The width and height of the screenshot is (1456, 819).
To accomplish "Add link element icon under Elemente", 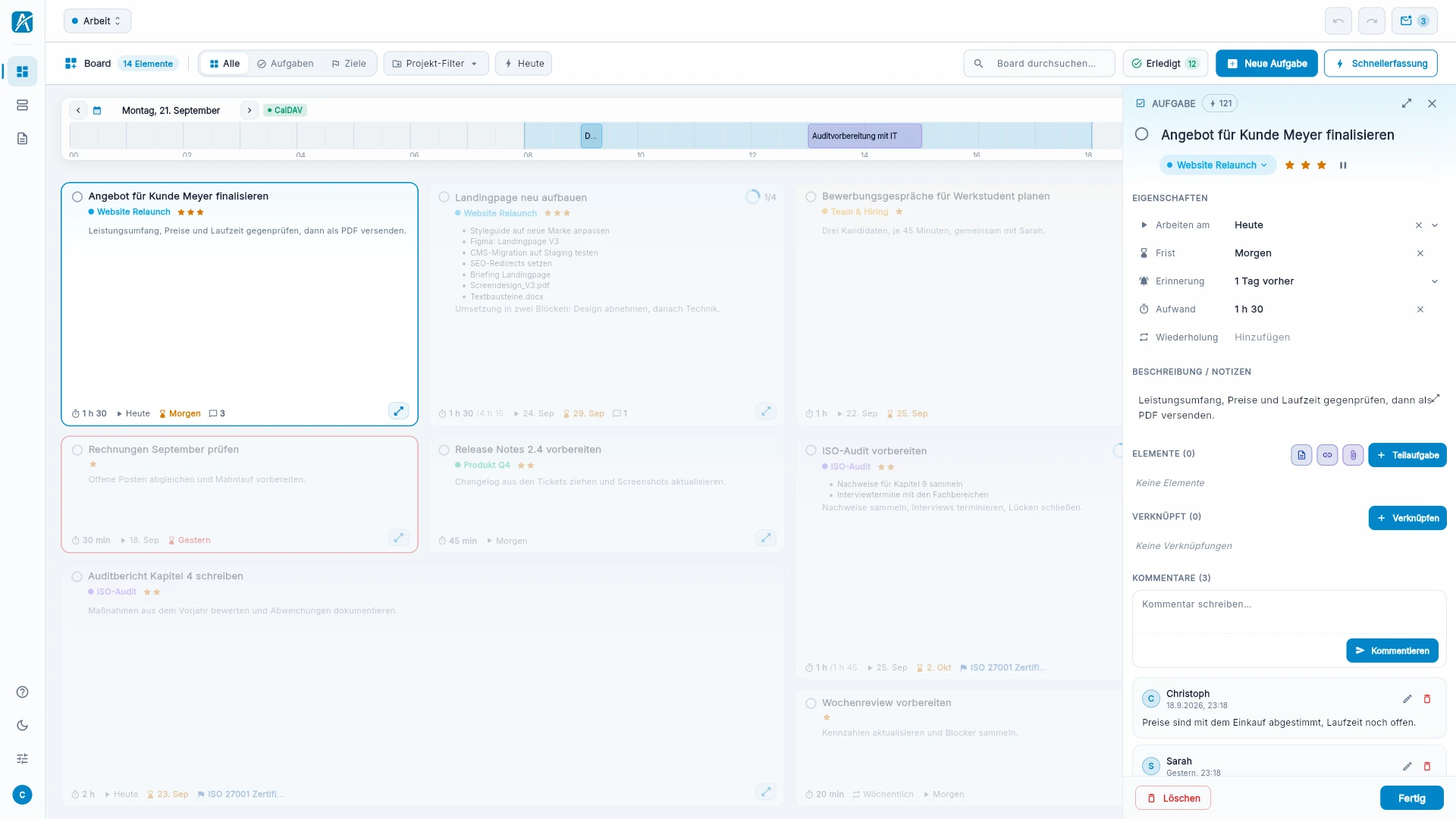I will (1327, 455).
